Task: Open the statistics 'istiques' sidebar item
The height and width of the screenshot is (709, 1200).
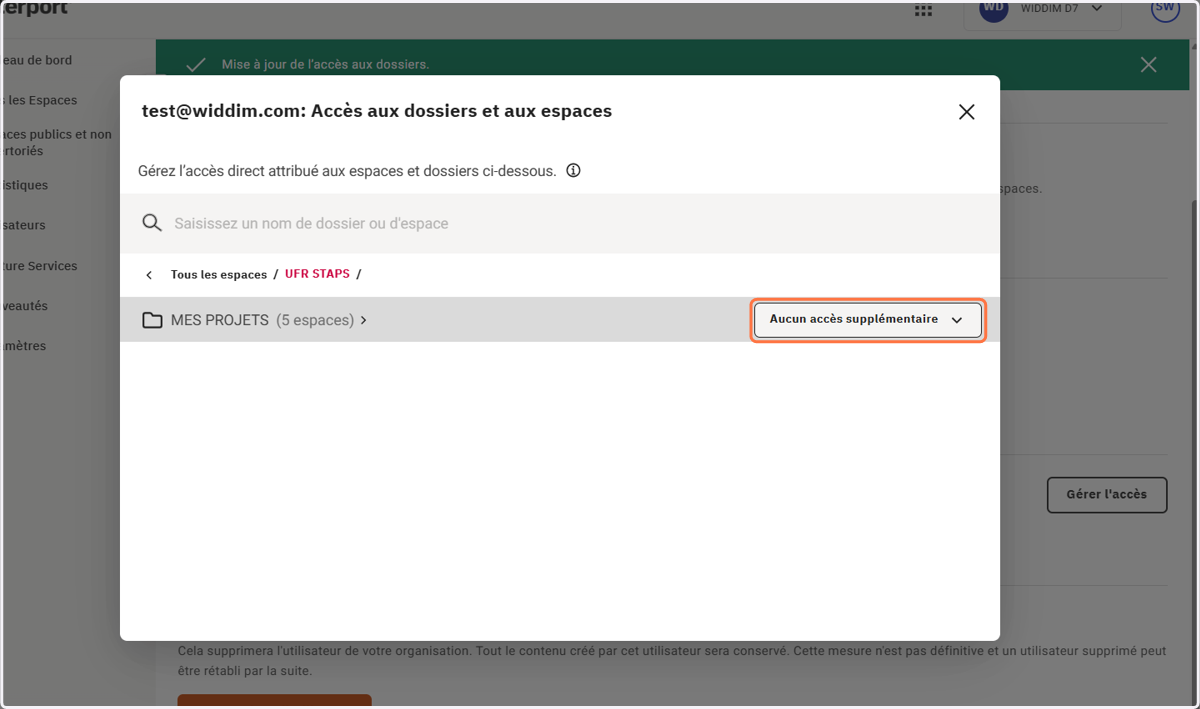Action: 25,185
